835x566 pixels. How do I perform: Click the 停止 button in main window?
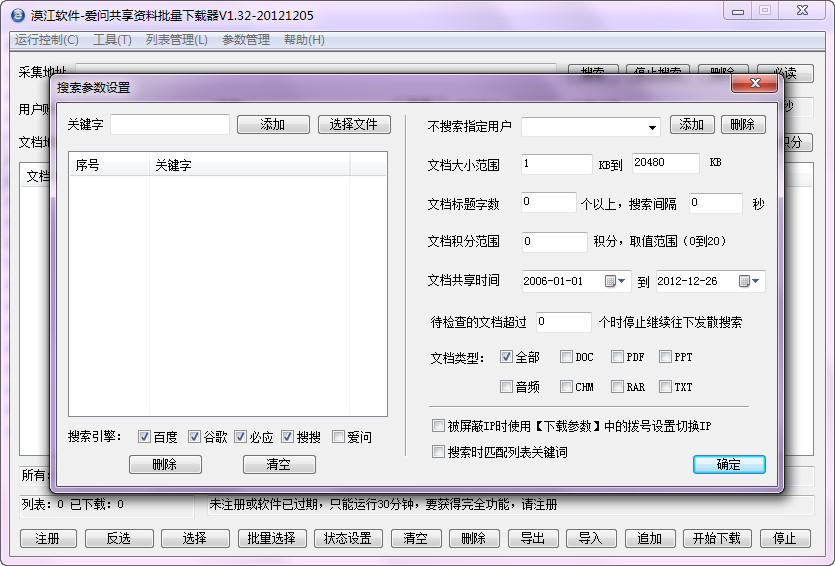[x=785, y=538]
